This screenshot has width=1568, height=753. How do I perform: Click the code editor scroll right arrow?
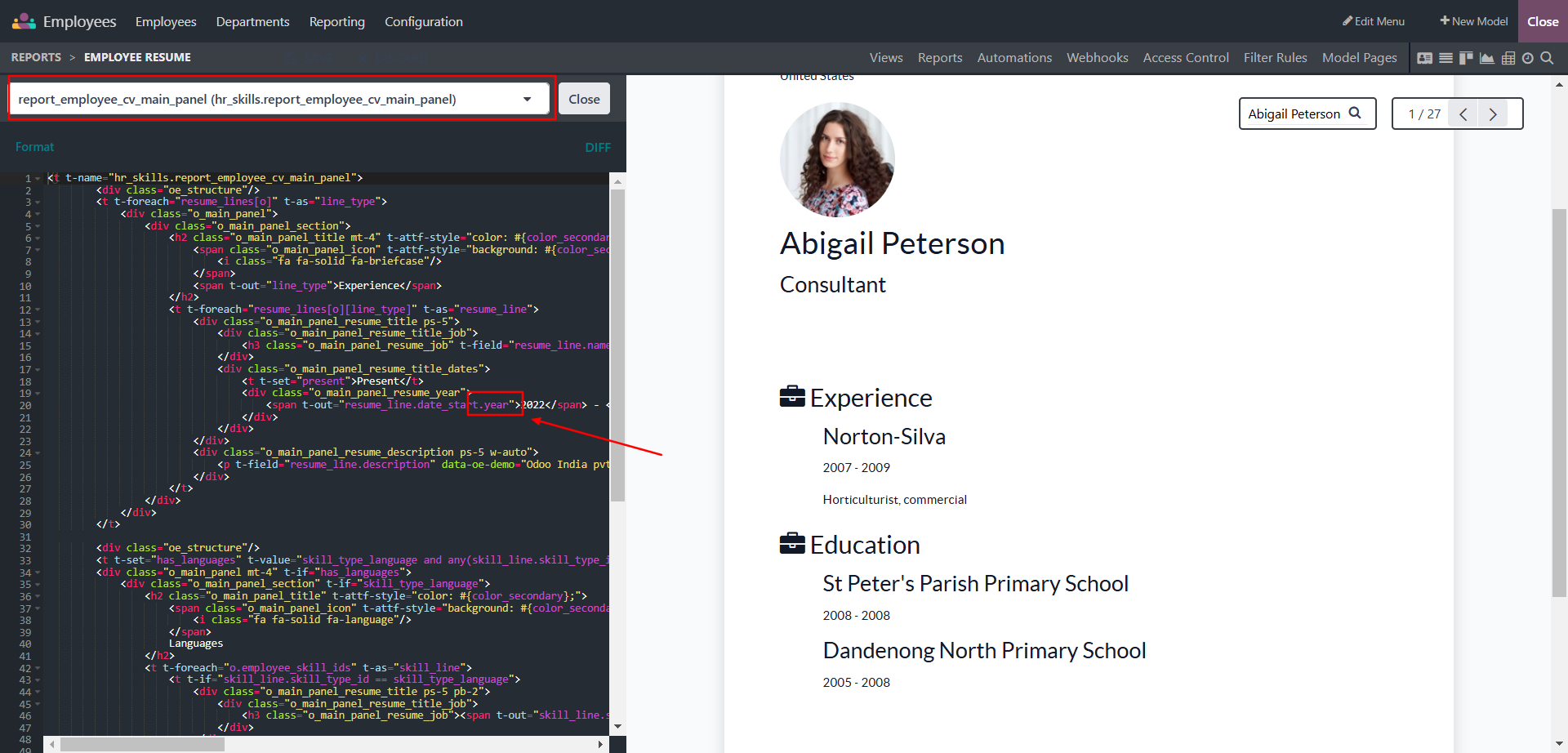[x=600, y=744]
